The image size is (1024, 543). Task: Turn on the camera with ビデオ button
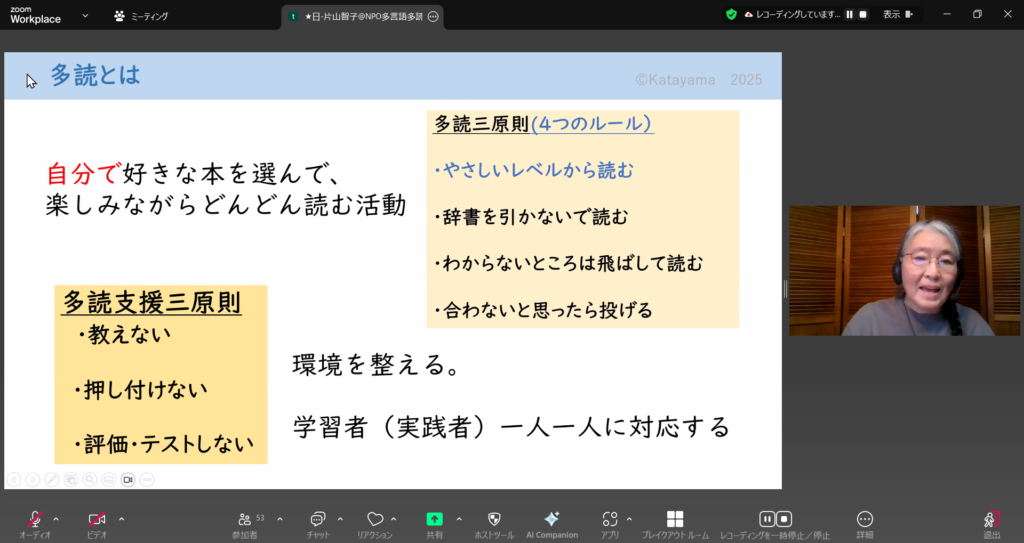click(97, 520)
